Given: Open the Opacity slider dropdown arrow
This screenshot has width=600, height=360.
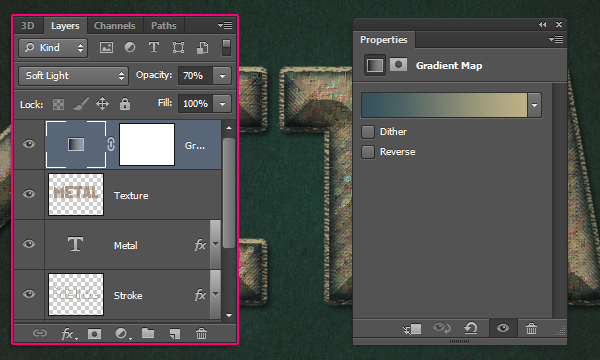Looking at the screenshot, I should click(x=222, y=76).
